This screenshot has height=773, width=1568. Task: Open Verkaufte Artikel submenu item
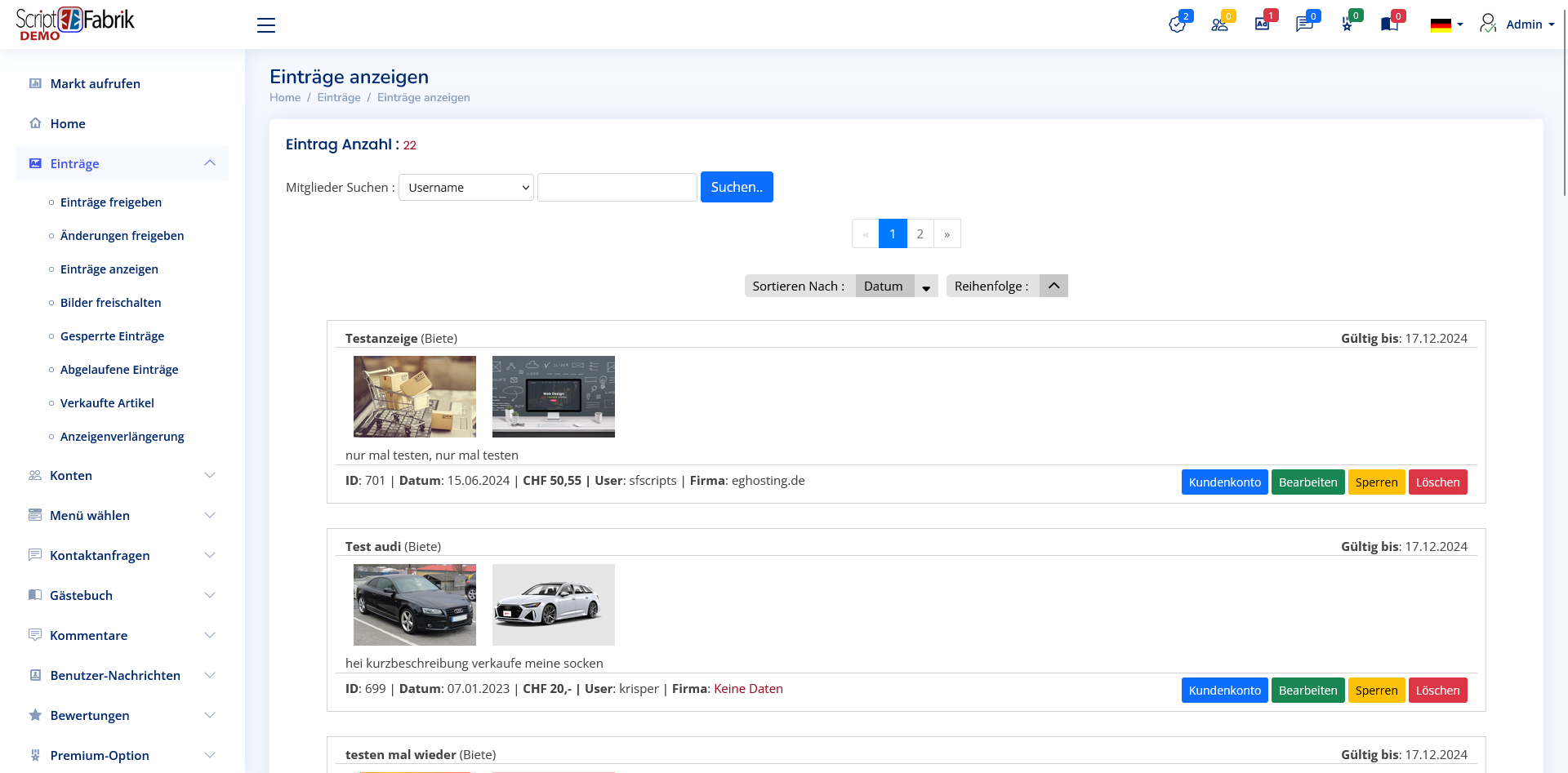pyautogui.click(x=107, y=403)
